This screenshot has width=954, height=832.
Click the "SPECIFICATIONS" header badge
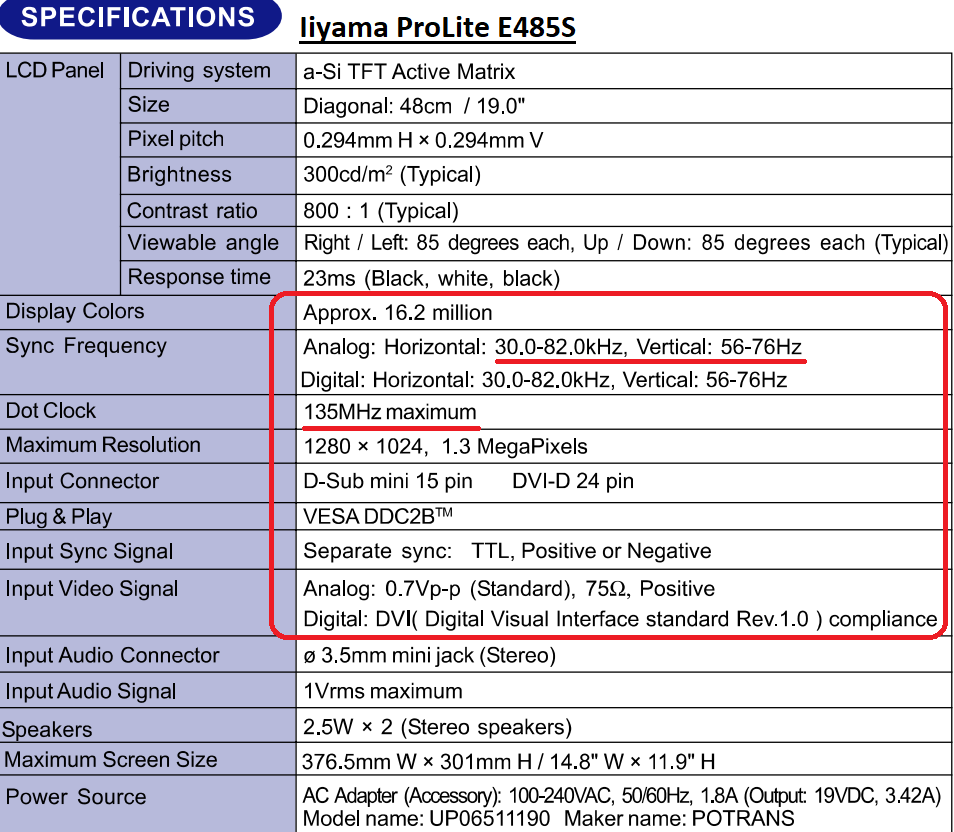140,18
